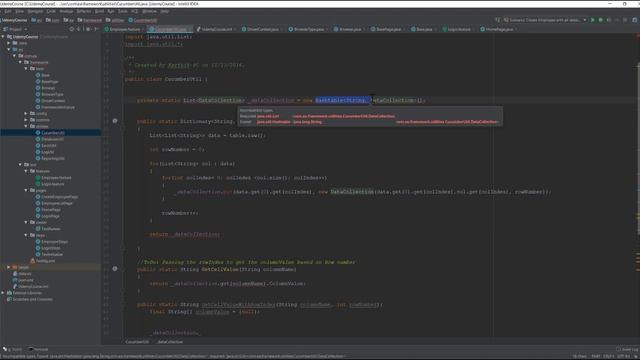640x360 pixels.
Task: Select Employee.feature file in project tree
Action: coord(53,178)
